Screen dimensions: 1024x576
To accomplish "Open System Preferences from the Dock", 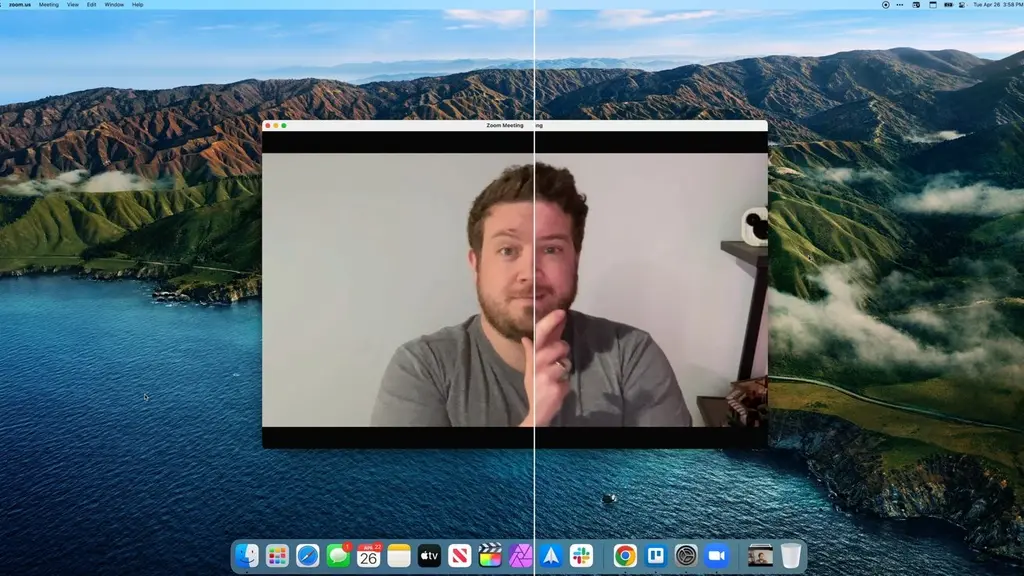I will tap(686, 556).
